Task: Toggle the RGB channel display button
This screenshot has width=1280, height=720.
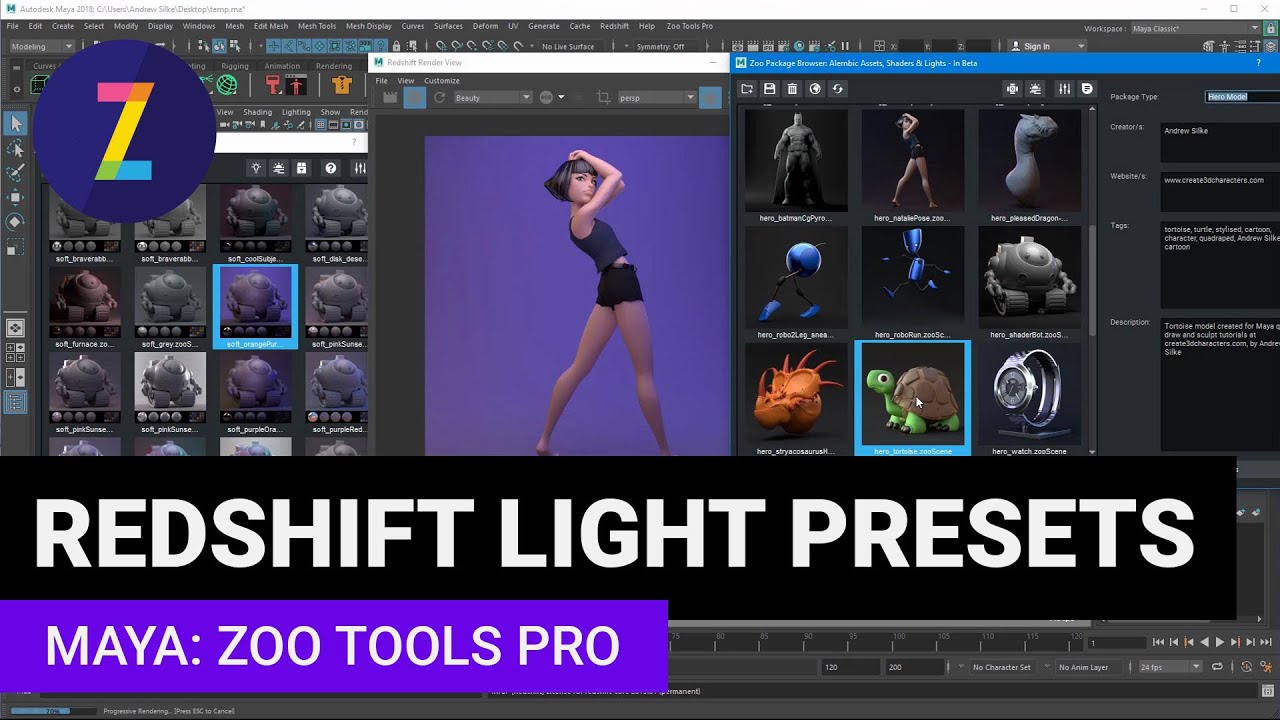Action: (546, 97)
